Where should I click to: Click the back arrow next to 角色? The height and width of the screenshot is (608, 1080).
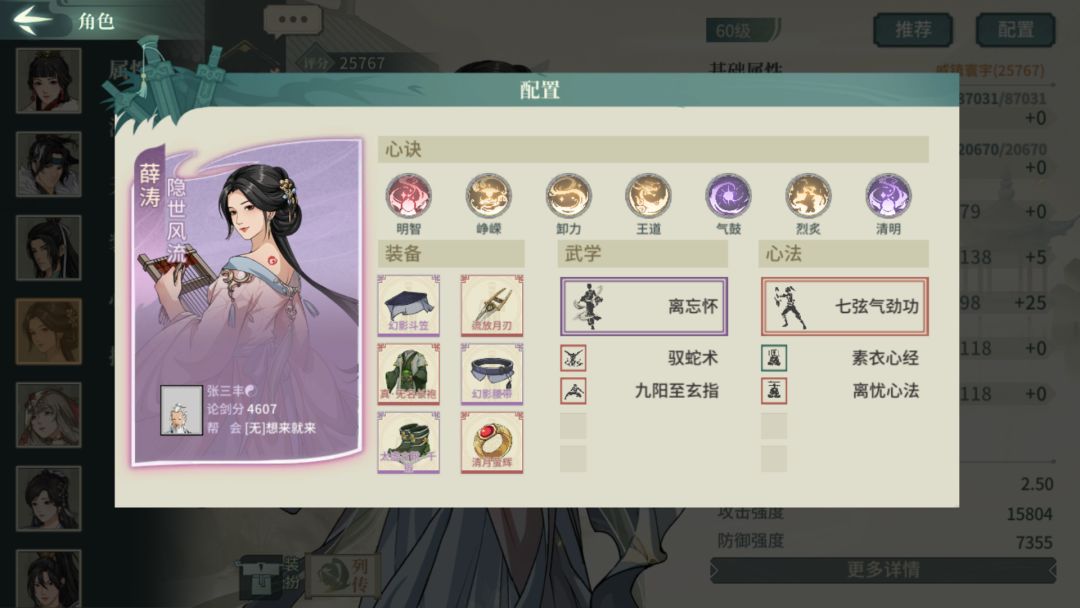click(x=32, y=19)
